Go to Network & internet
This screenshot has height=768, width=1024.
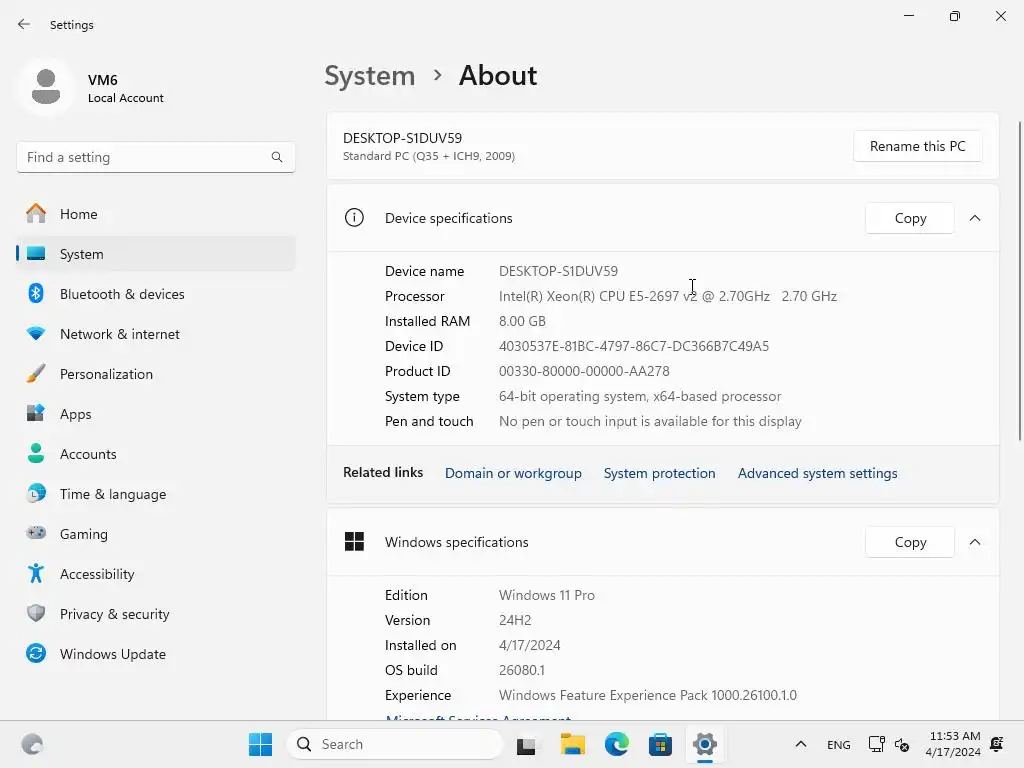tap(155, 334)
